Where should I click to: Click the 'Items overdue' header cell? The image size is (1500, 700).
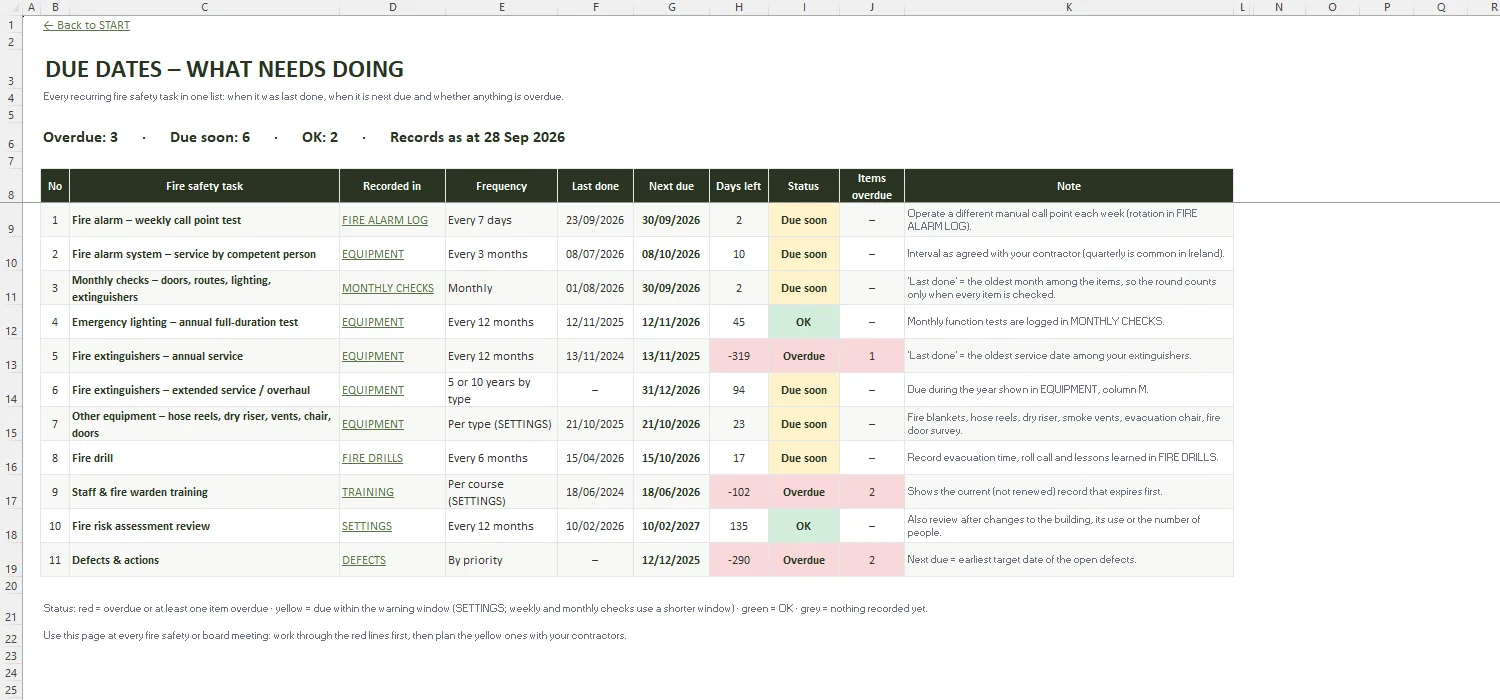(x=872, y=186)
